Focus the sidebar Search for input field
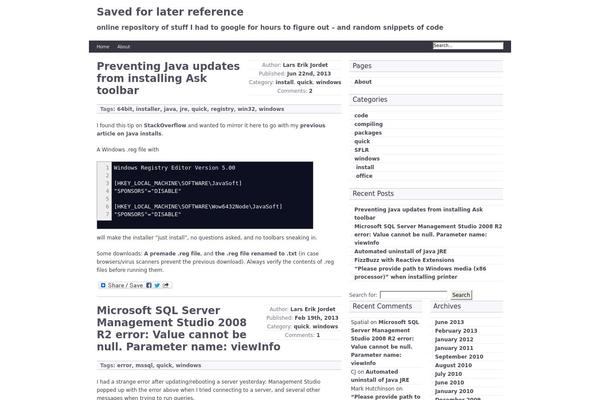This screenshot has height=400, width=600. point(413,295)
